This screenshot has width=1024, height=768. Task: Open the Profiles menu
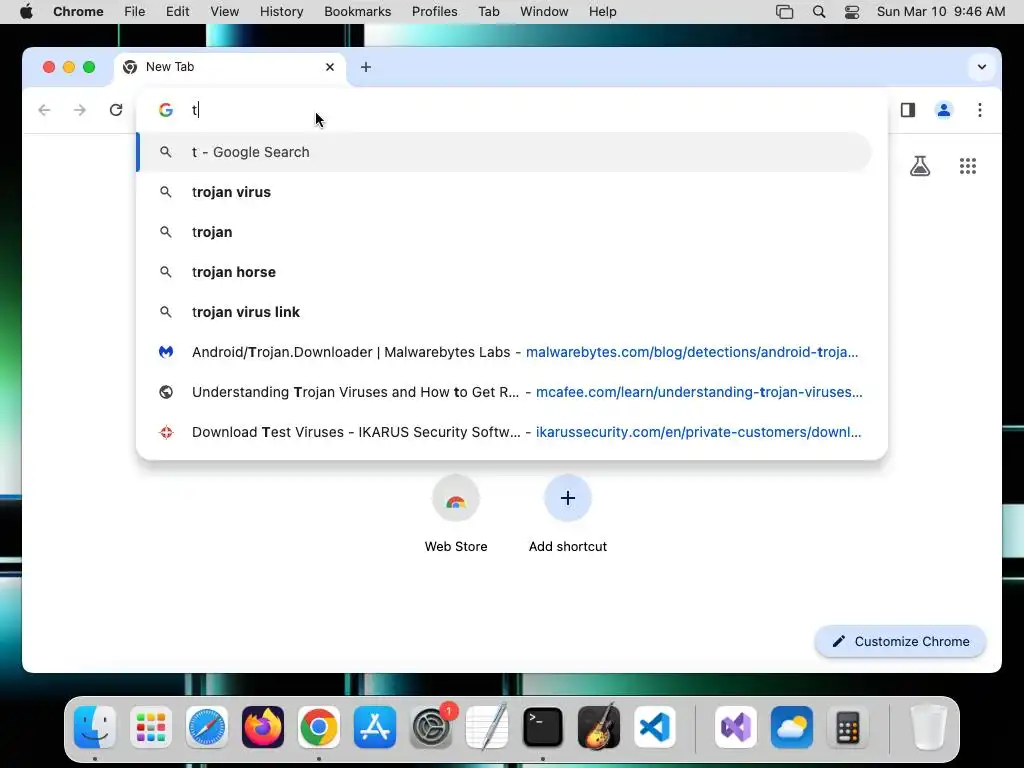pyautogui.click(x=434, y=12)
